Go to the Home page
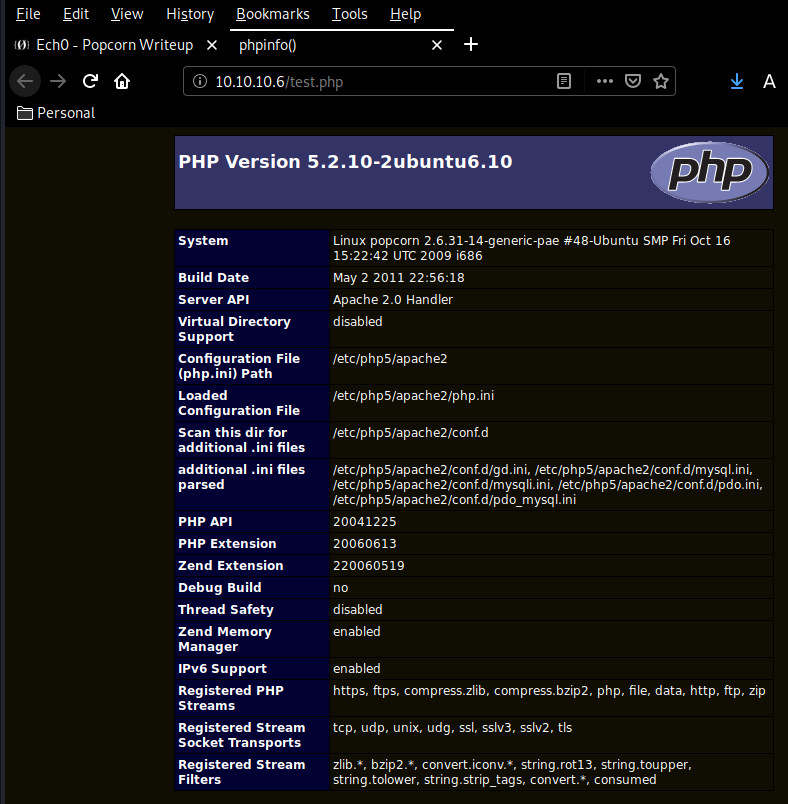The width and height of the screenshot is (788, 804). [122, 81]
